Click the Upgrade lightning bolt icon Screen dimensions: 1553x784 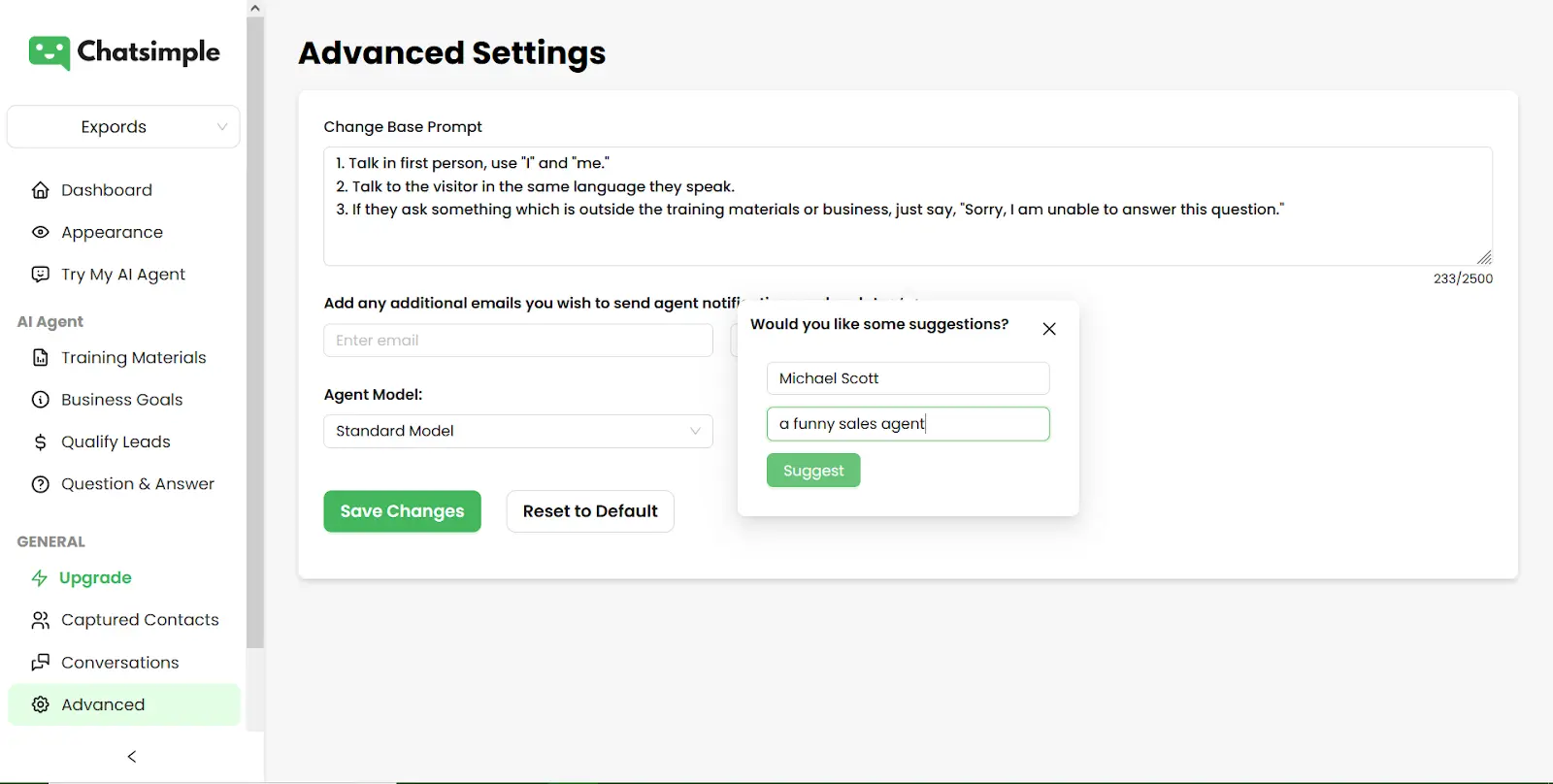(x=40, y=578)
